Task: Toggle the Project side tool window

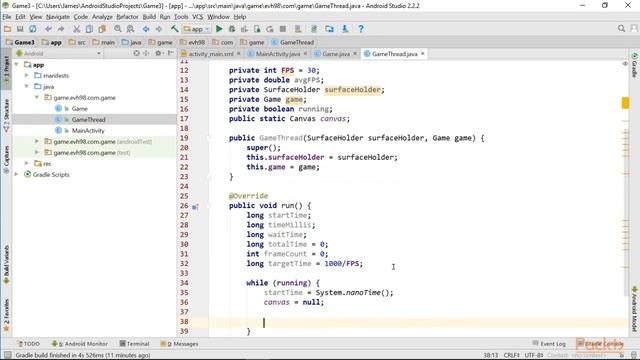Action: 6,70
